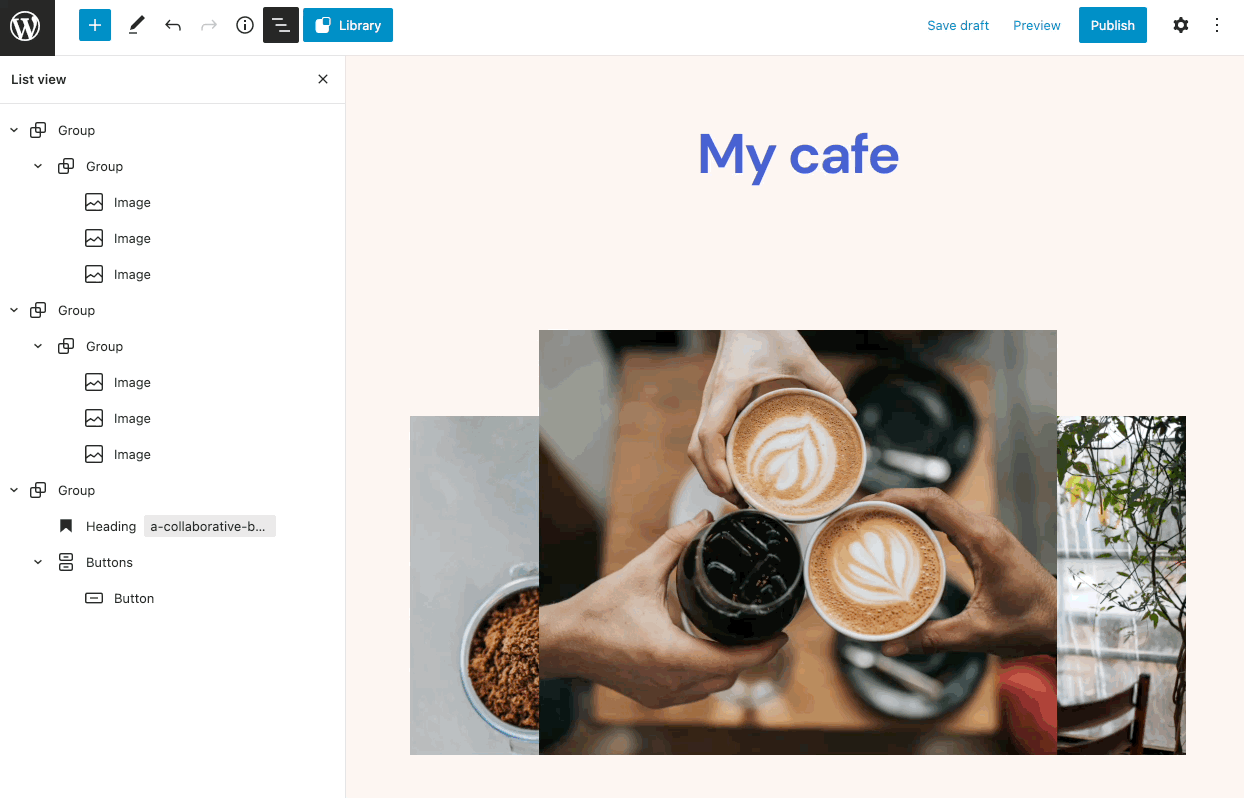Close the List view panel
Screen dimensions: 1244x798
click(x=323, y=79)
